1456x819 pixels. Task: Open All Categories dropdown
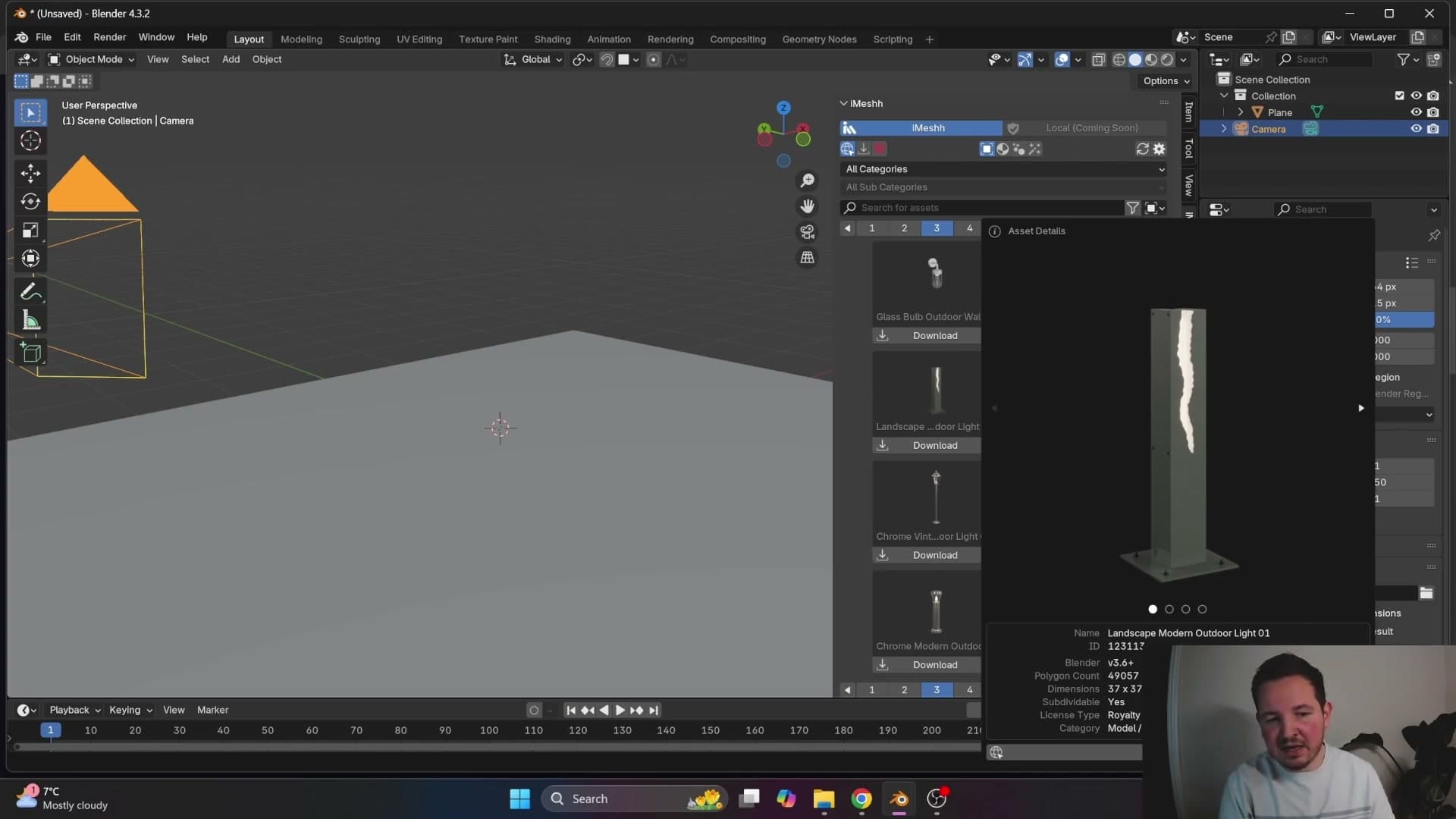pos(1004,169)
